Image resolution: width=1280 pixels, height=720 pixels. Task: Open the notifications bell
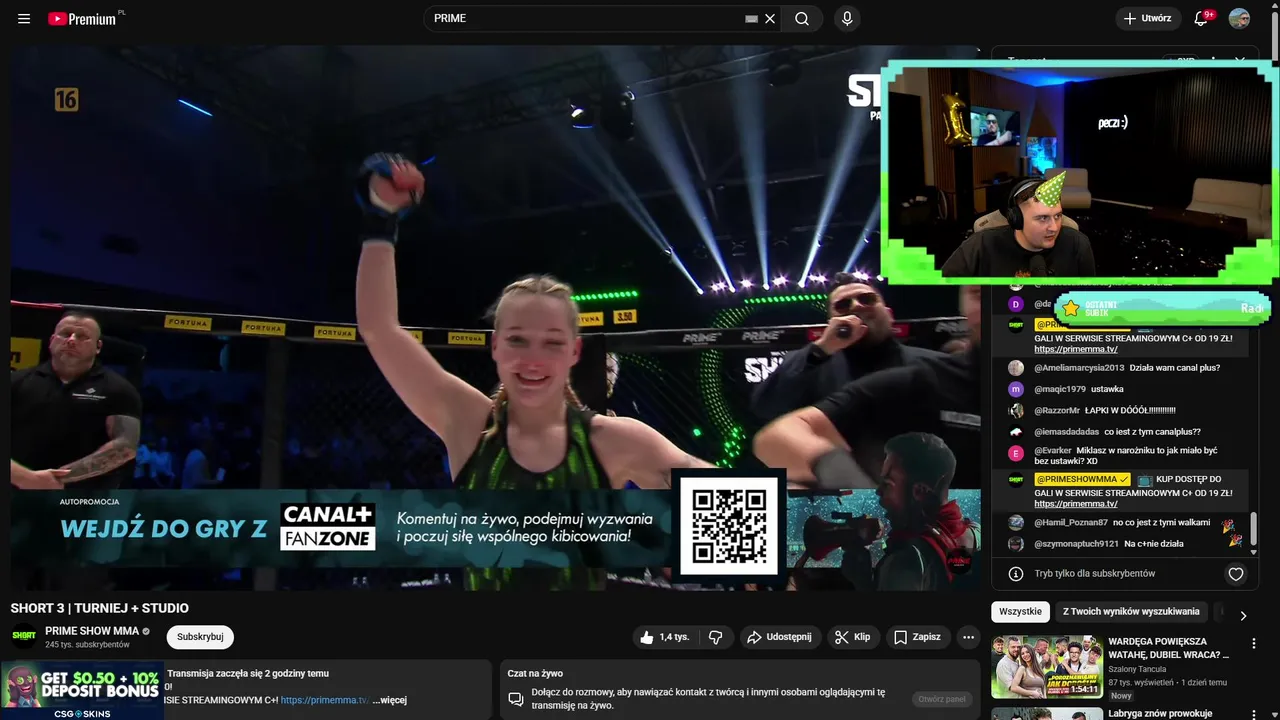1202,18
